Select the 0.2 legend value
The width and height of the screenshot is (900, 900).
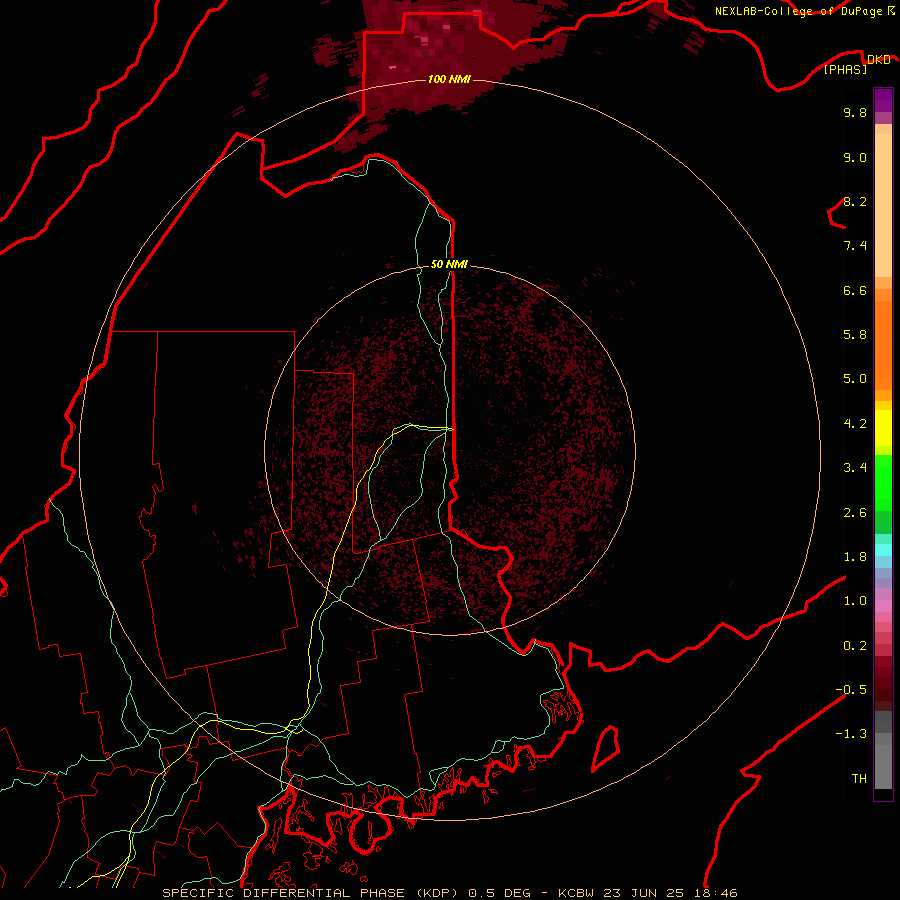pos(855,646)
